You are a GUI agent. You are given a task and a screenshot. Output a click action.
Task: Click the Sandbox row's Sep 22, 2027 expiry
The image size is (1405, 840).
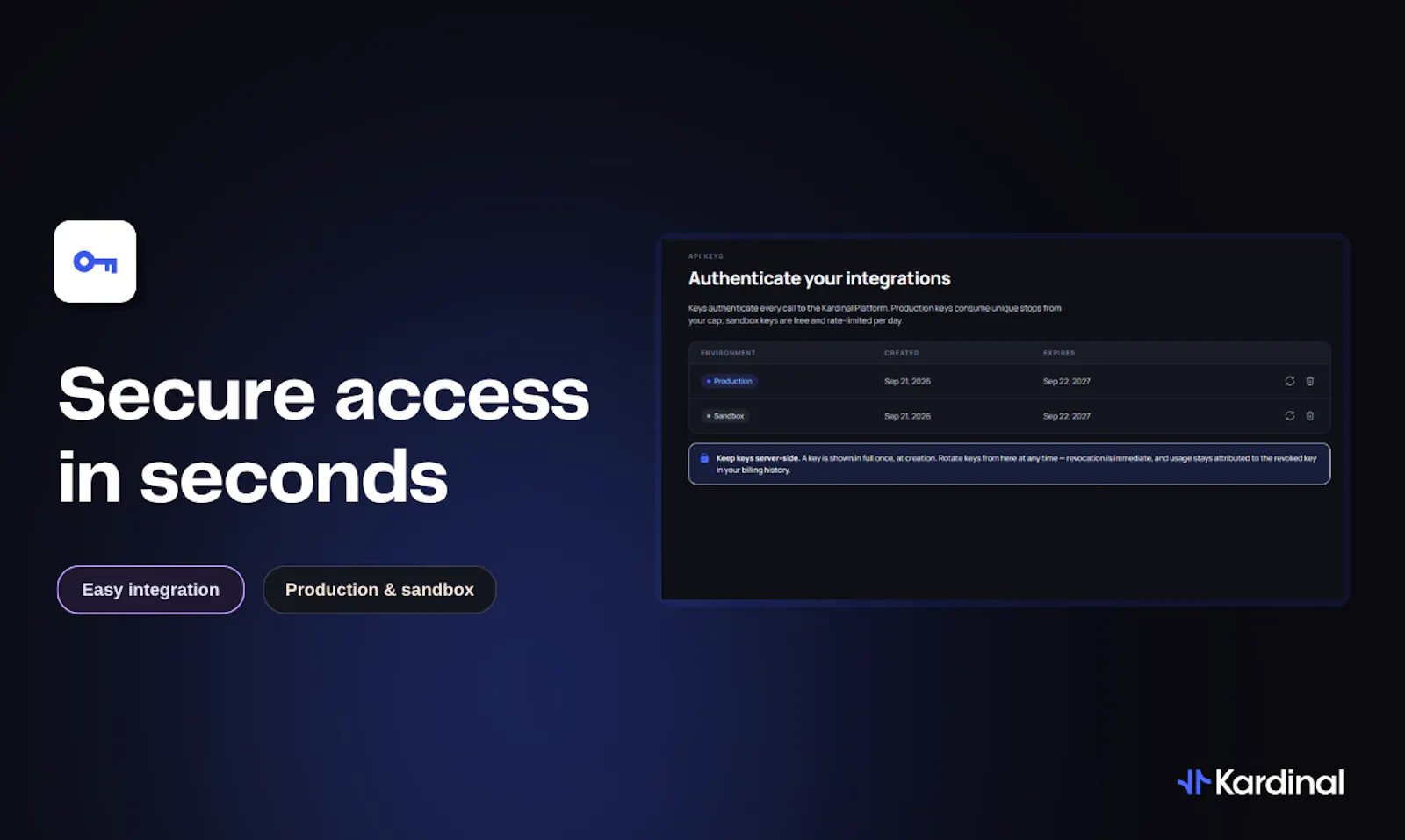pyautogui.click(x=1067, y=416)
